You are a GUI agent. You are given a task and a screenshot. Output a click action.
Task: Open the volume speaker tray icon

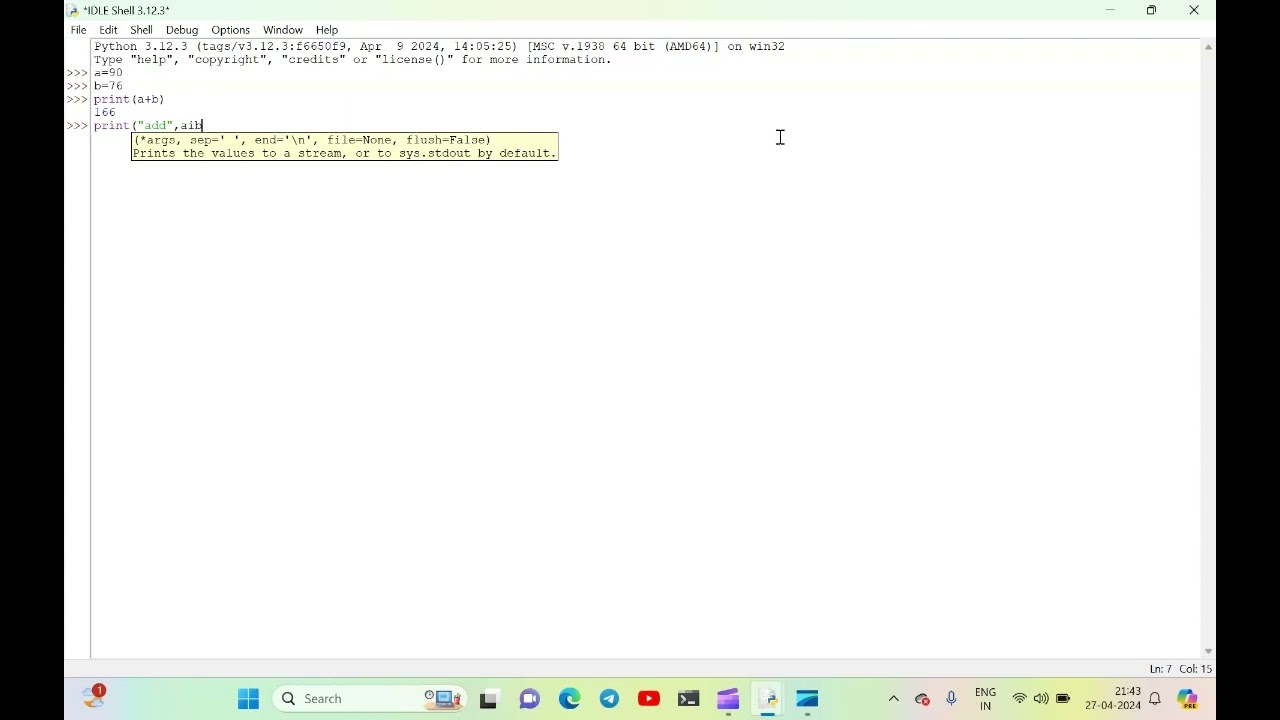click(x=1041, y=699)
